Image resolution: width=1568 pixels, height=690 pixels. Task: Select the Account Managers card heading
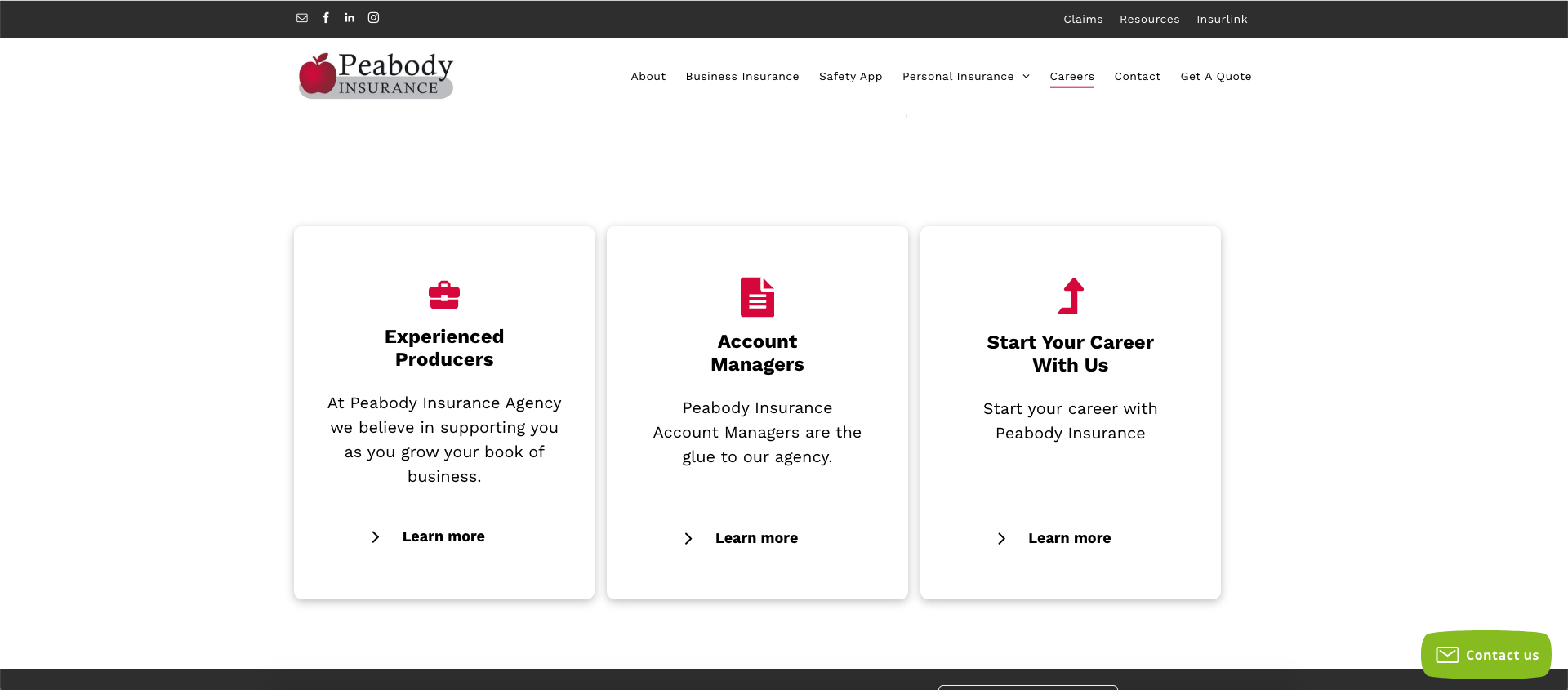point(757,353)
